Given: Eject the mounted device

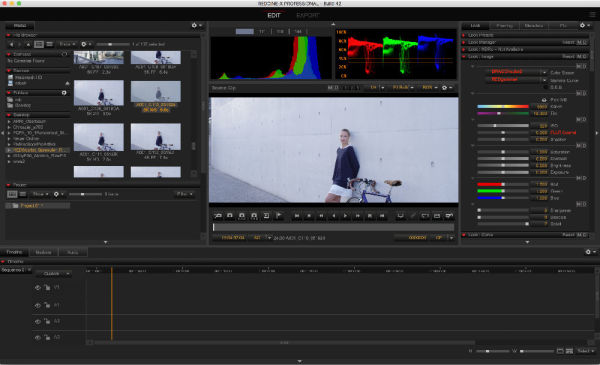Looking at the screenshot, I should pyautogui.click(x=67, y=83).
